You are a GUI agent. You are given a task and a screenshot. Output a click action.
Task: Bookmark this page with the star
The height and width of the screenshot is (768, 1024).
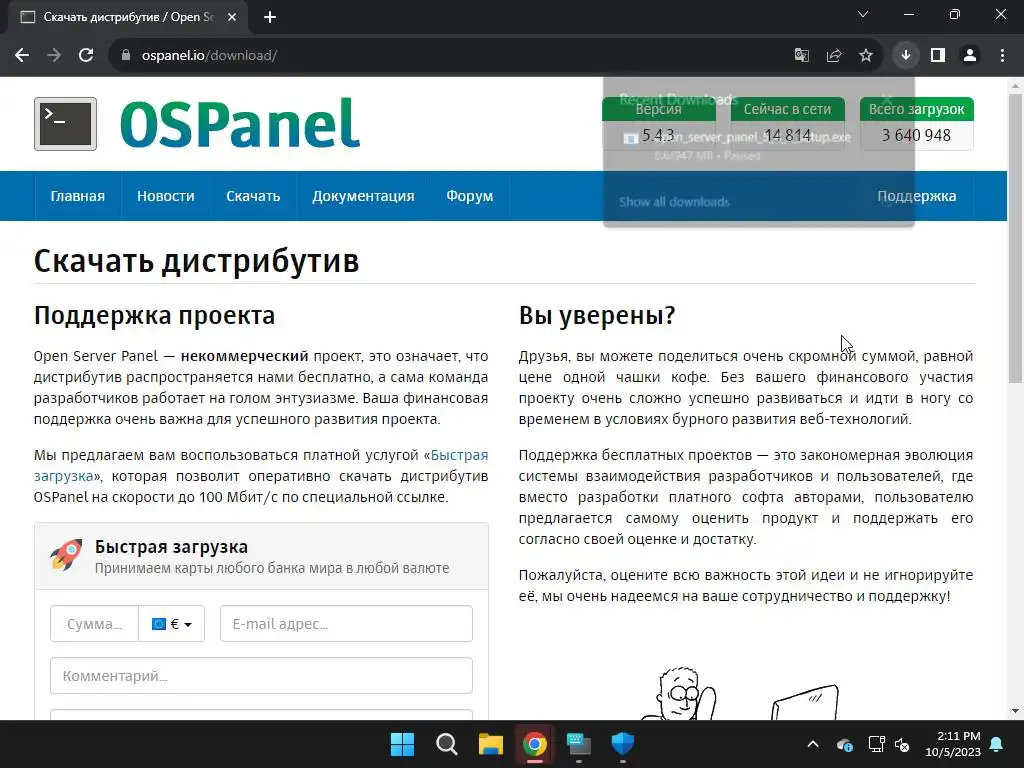click(x=866, y=56)
